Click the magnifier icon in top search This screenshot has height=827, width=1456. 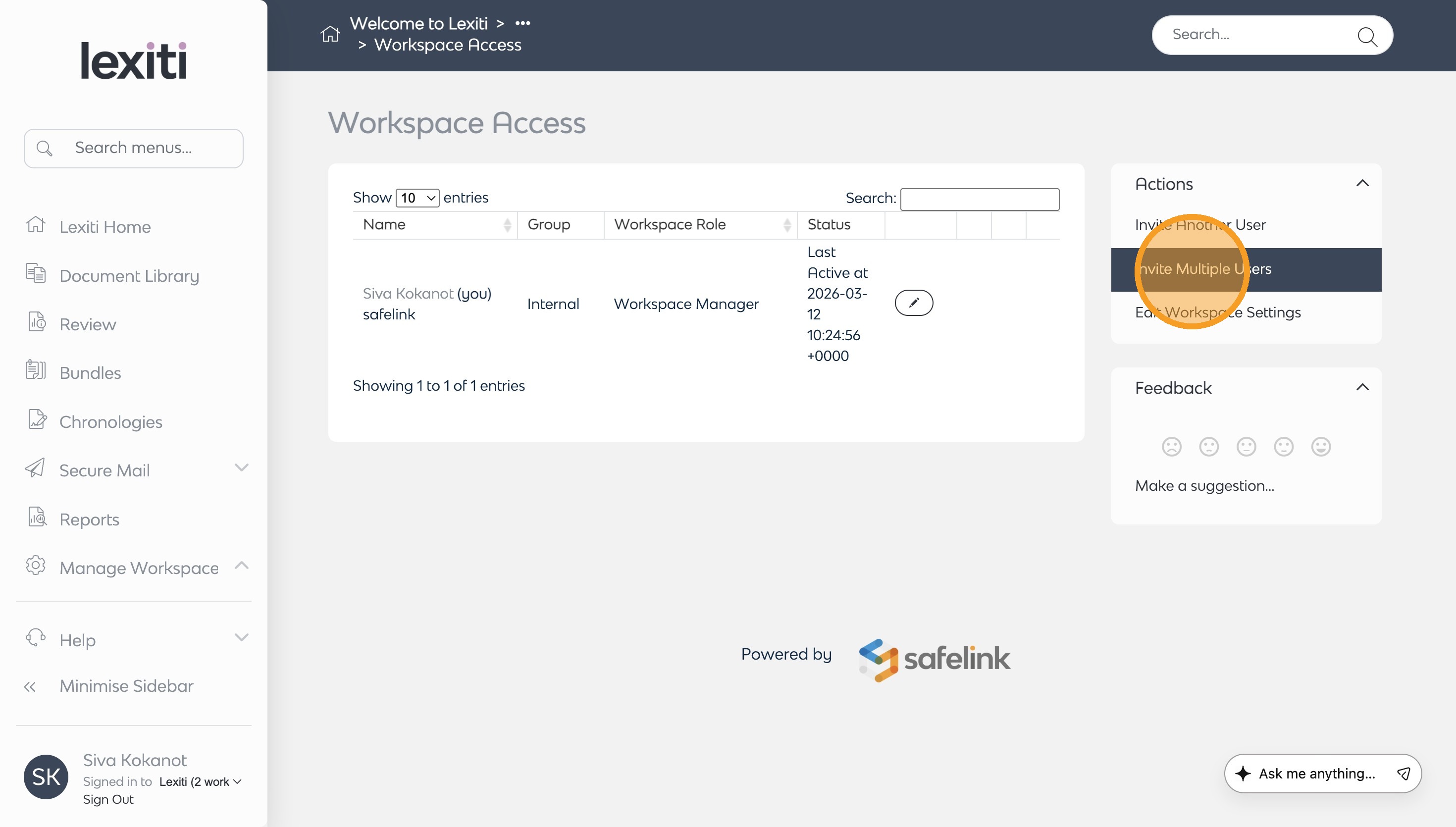(1366, 36)
